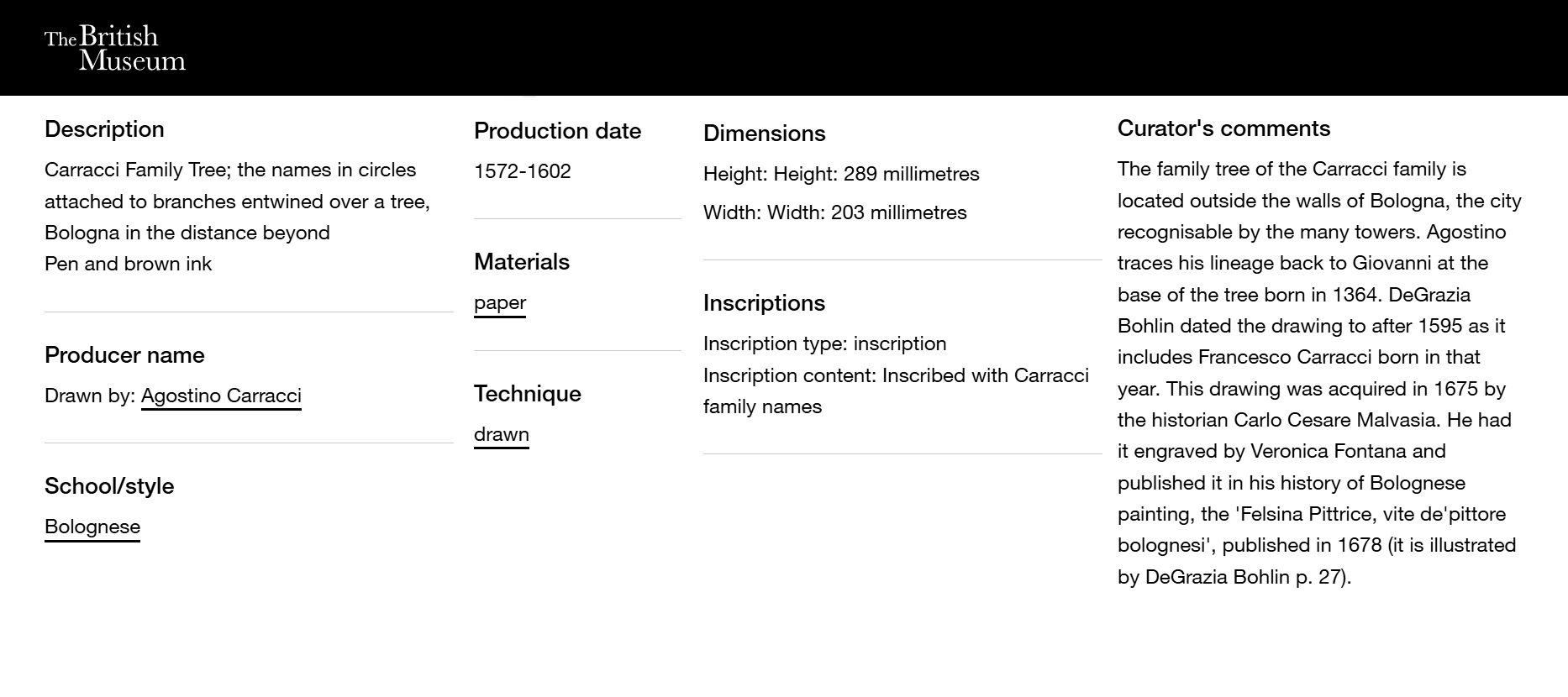Click the Inscriptions heading
Image resolution: width=1568 pixels, height=697 pixels.
(765, 303)
